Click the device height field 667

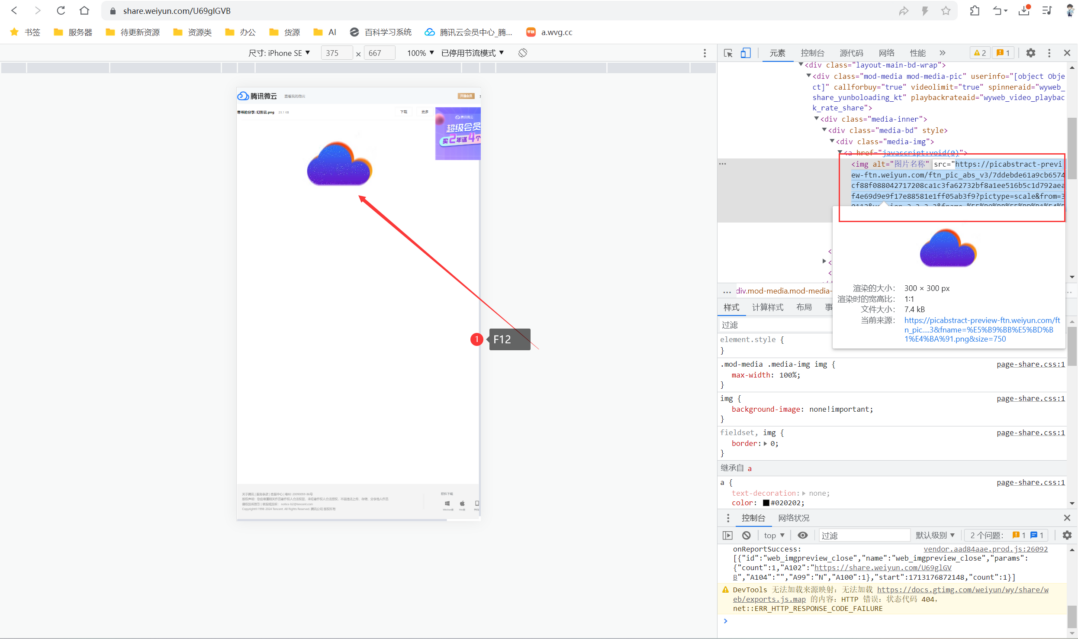pyautogui.click(x=379, y=53)
